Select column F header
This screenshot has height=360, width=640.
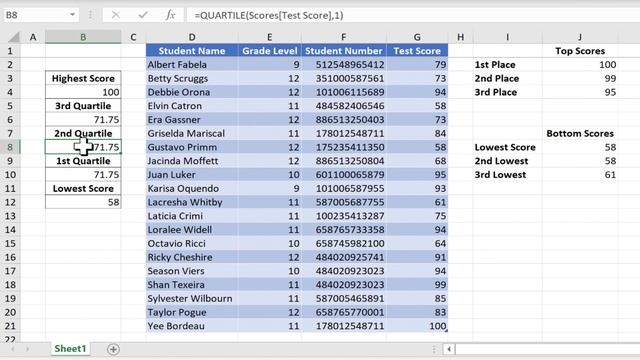(343, 37)
